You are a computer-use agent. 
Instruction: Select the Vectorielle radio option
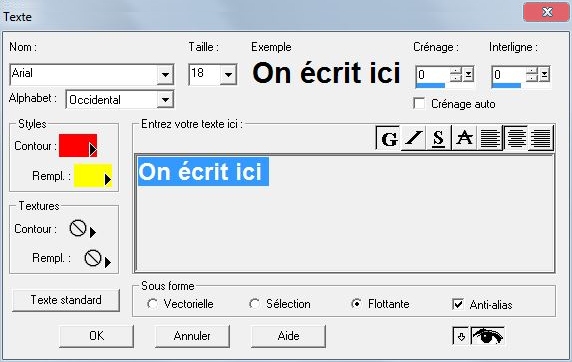[152, 304]
